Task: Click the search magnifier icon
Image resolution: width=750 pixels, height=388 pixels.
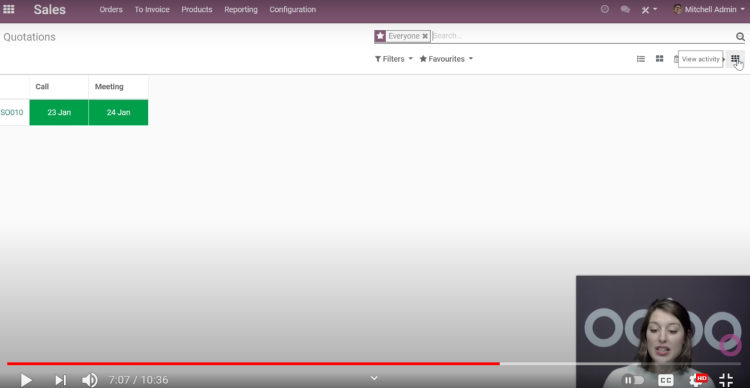Action: [740, 36]
